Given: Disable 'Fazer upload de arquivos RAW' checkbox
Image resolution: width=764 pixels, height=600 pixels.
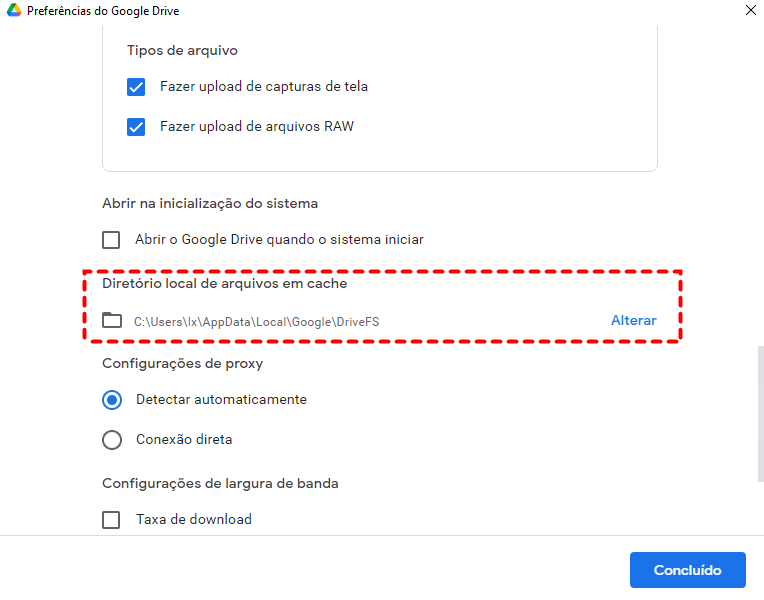Looking at the screenshot, I should click(137, 127).
